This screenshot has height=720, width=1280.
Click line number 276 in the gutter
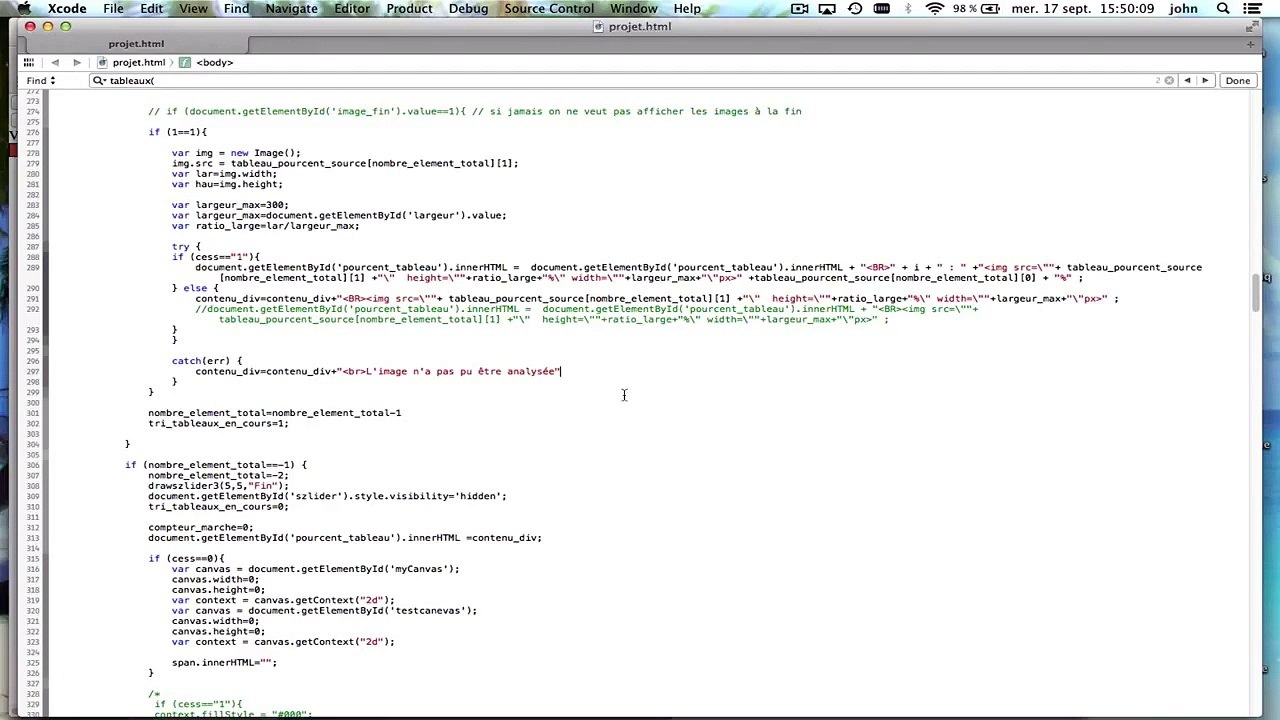pos(33,132)
